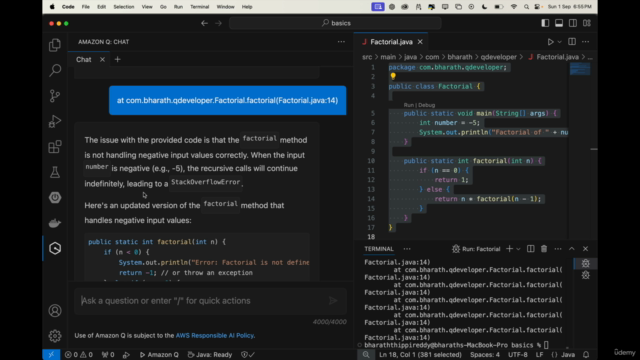Click the editor minimap
This screenshot has height=360, width=640.
point(580,69)
